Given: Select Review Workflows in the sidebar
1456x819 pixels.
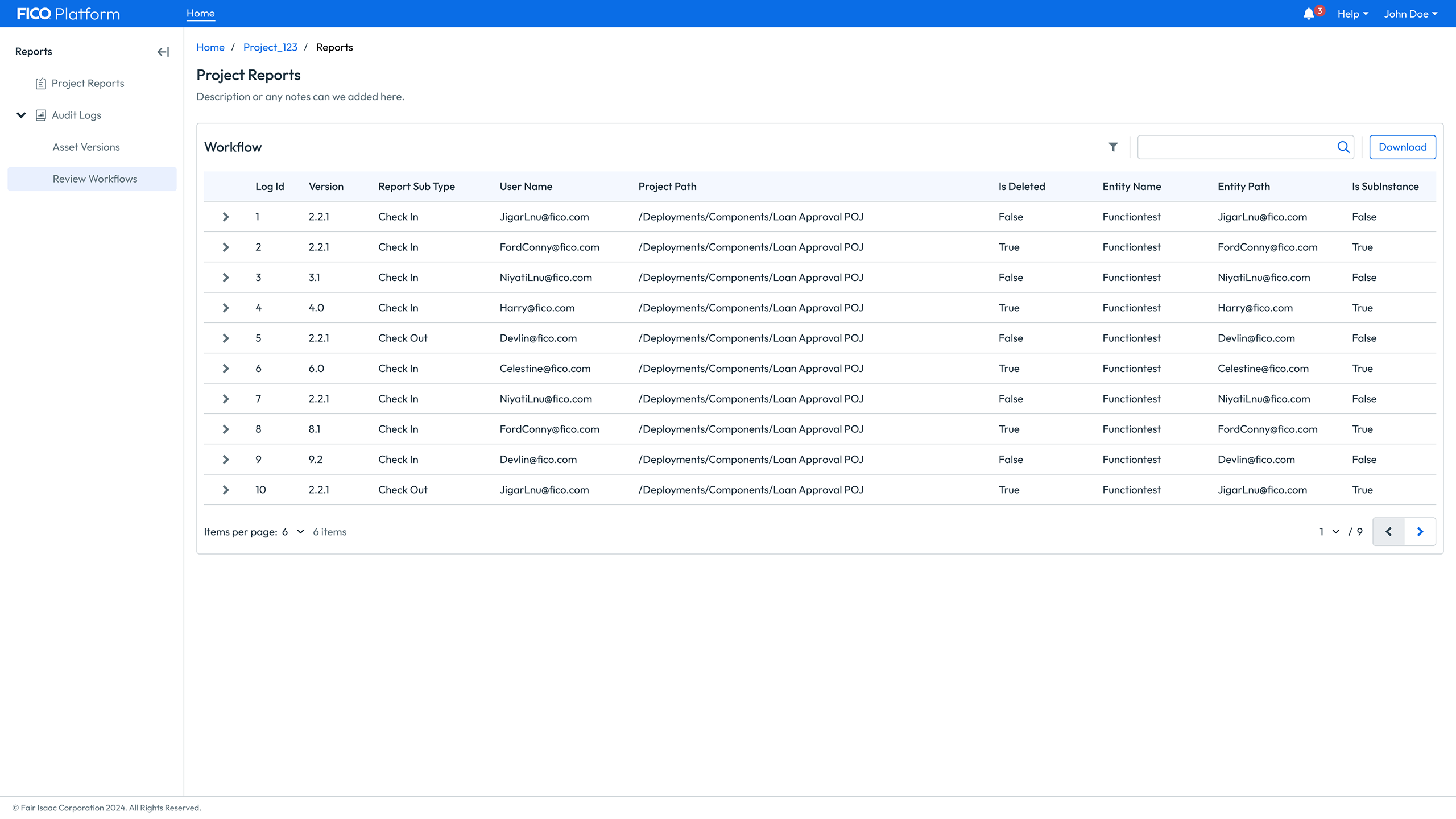Looking at the screenshot, I should point(92,179).
